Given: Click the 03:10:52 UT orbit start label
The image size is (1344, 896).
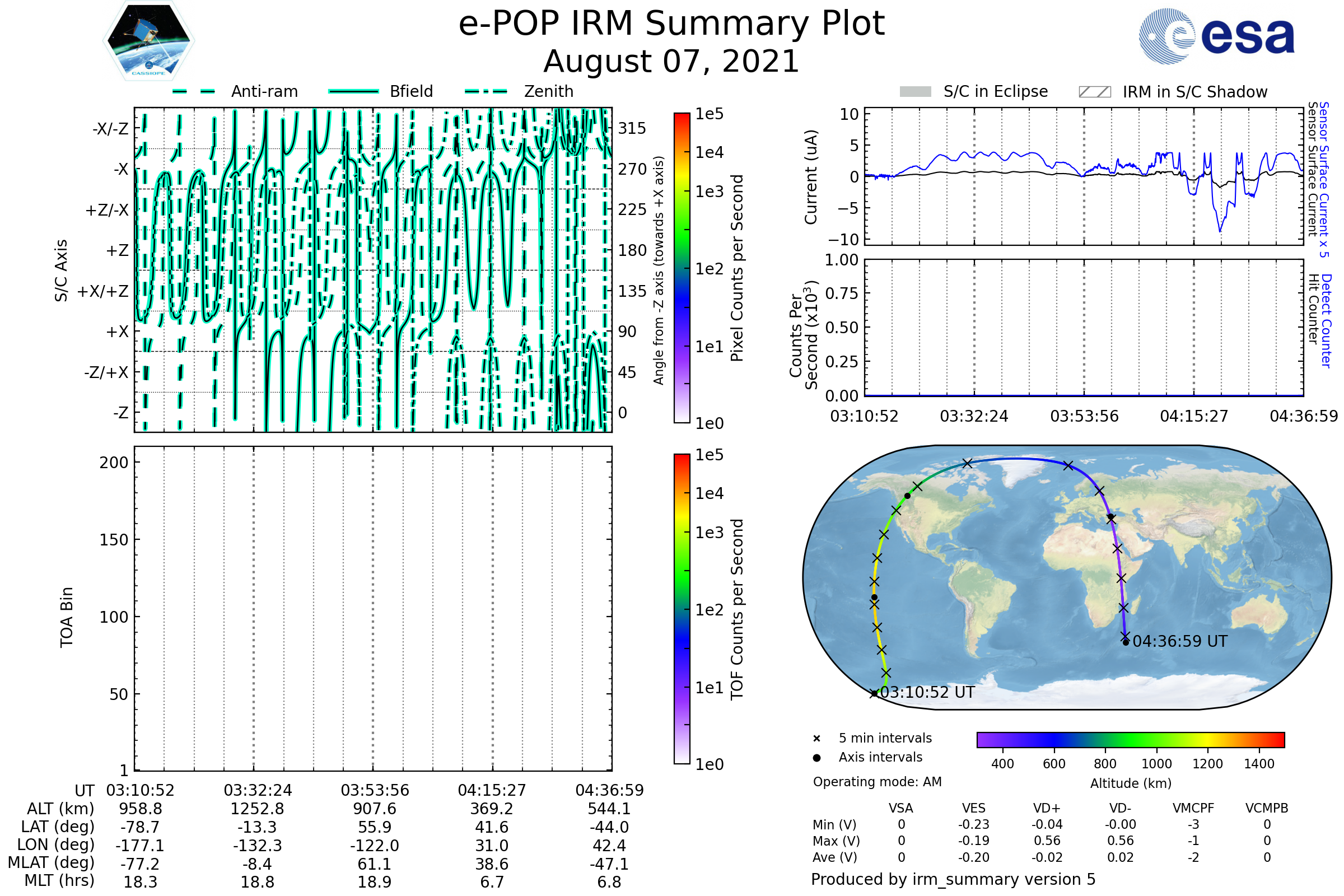Looking at the screenshot, I should pyautogui.click(x=927, y=693).
